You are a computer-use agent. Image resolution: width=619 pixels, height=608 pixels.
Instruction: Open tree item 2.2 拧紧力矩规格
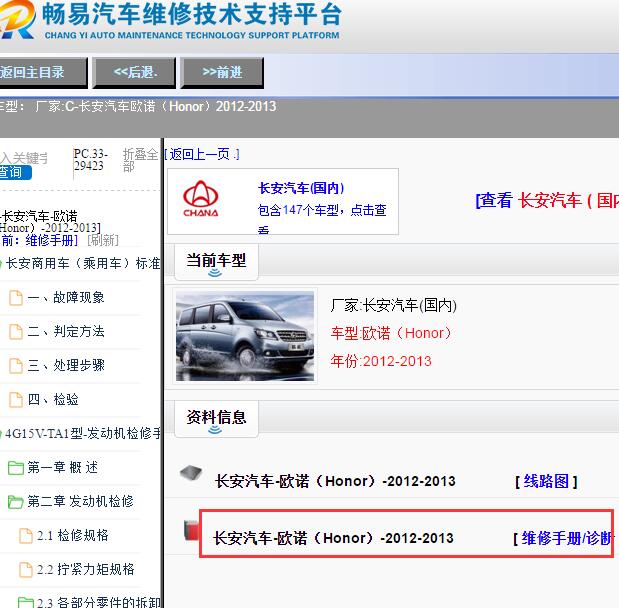[86, 569]
